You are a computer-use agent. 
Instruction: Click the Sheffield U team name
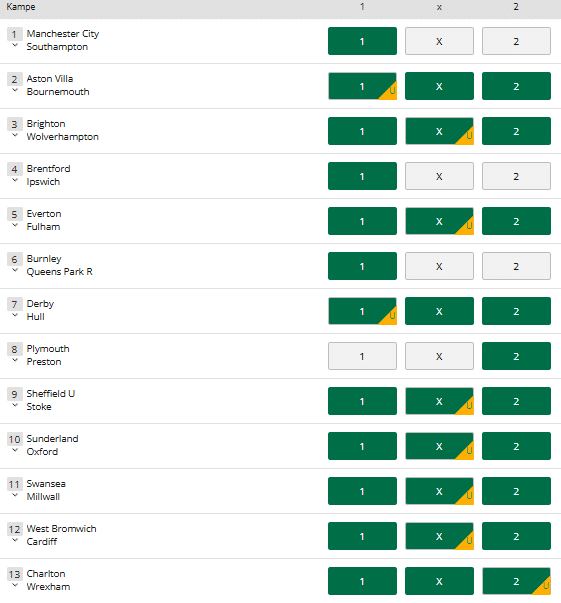click(x=50, y=394)
